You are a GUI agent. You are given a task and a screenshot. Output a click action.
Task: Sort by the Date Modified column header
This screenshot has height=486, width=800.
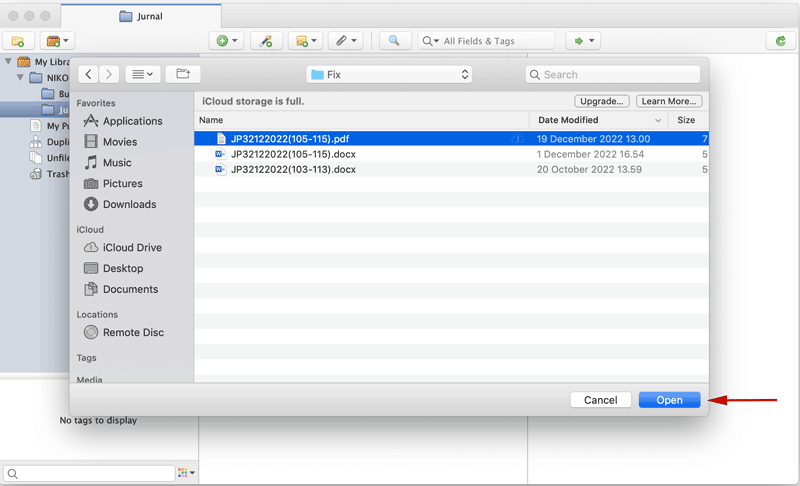click(x=600, y=120)
